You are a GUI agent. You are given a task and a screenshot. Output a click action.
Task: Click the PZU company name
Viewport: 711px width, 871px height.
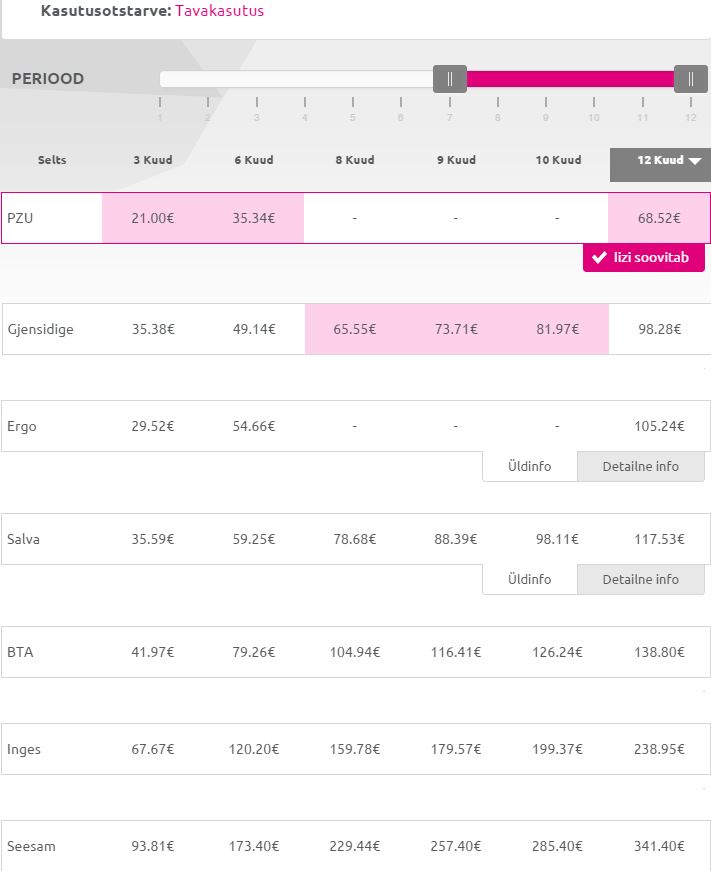tap(20, 218)
